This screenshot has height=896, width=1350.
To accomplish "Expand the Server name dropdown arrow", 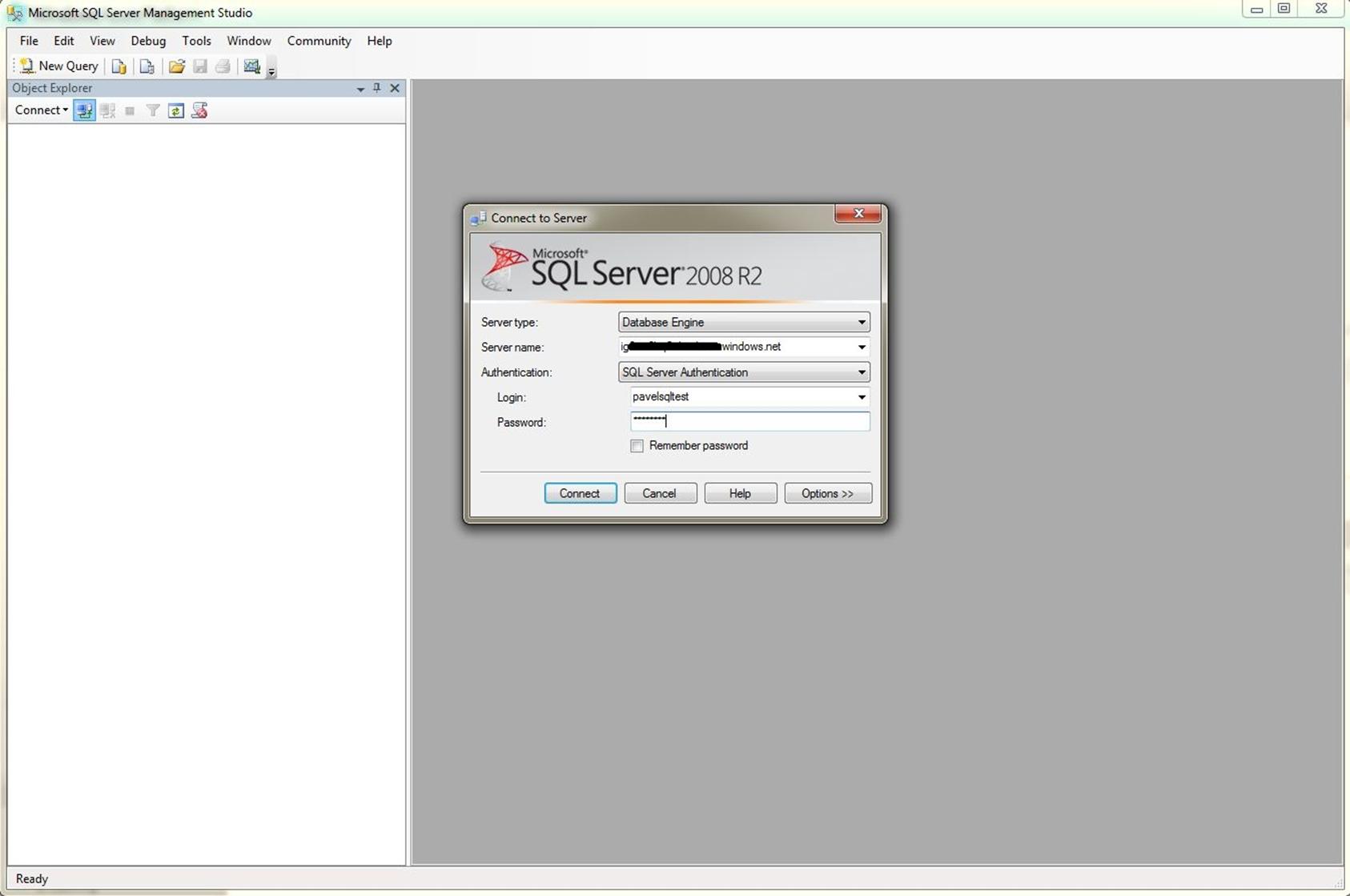I will [862, 348].
